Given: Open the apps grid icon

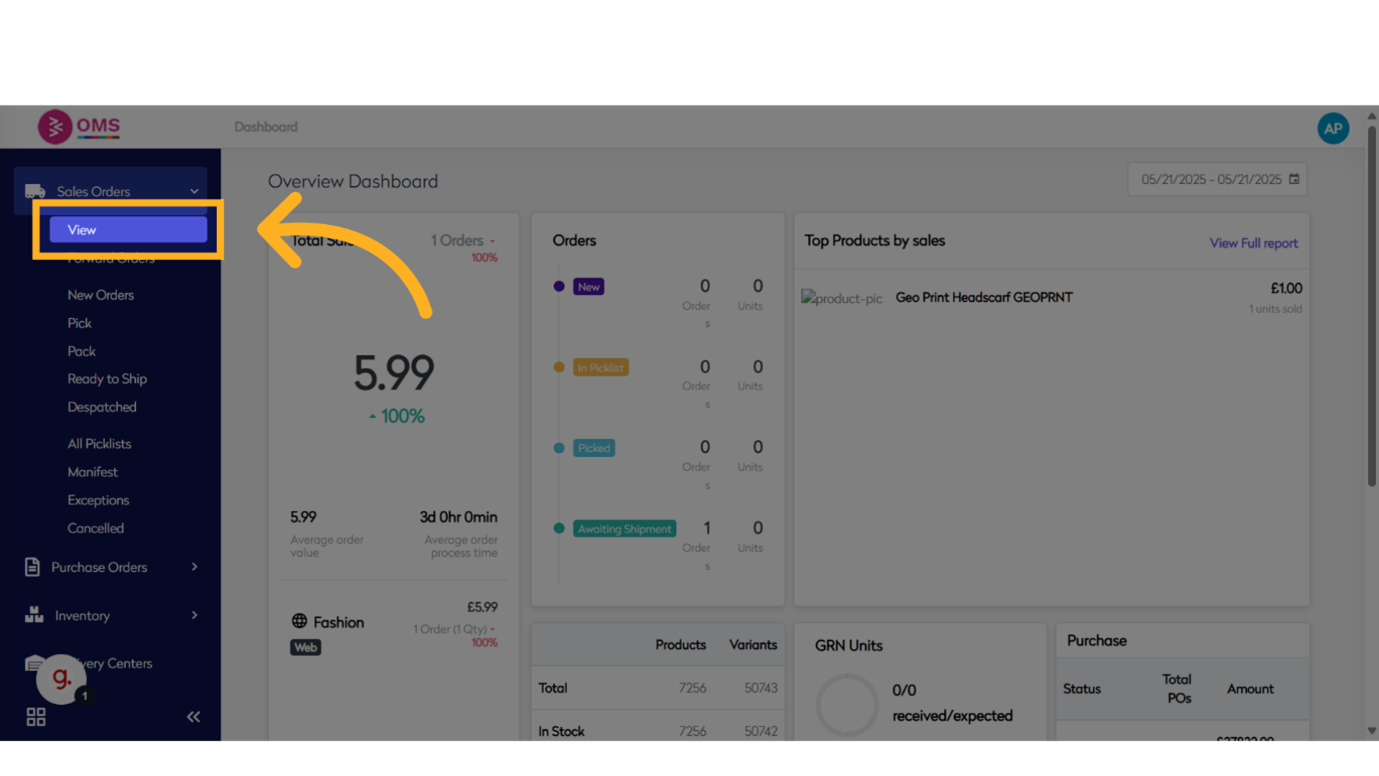Looking at the screenshot, I should pos(36,717).
